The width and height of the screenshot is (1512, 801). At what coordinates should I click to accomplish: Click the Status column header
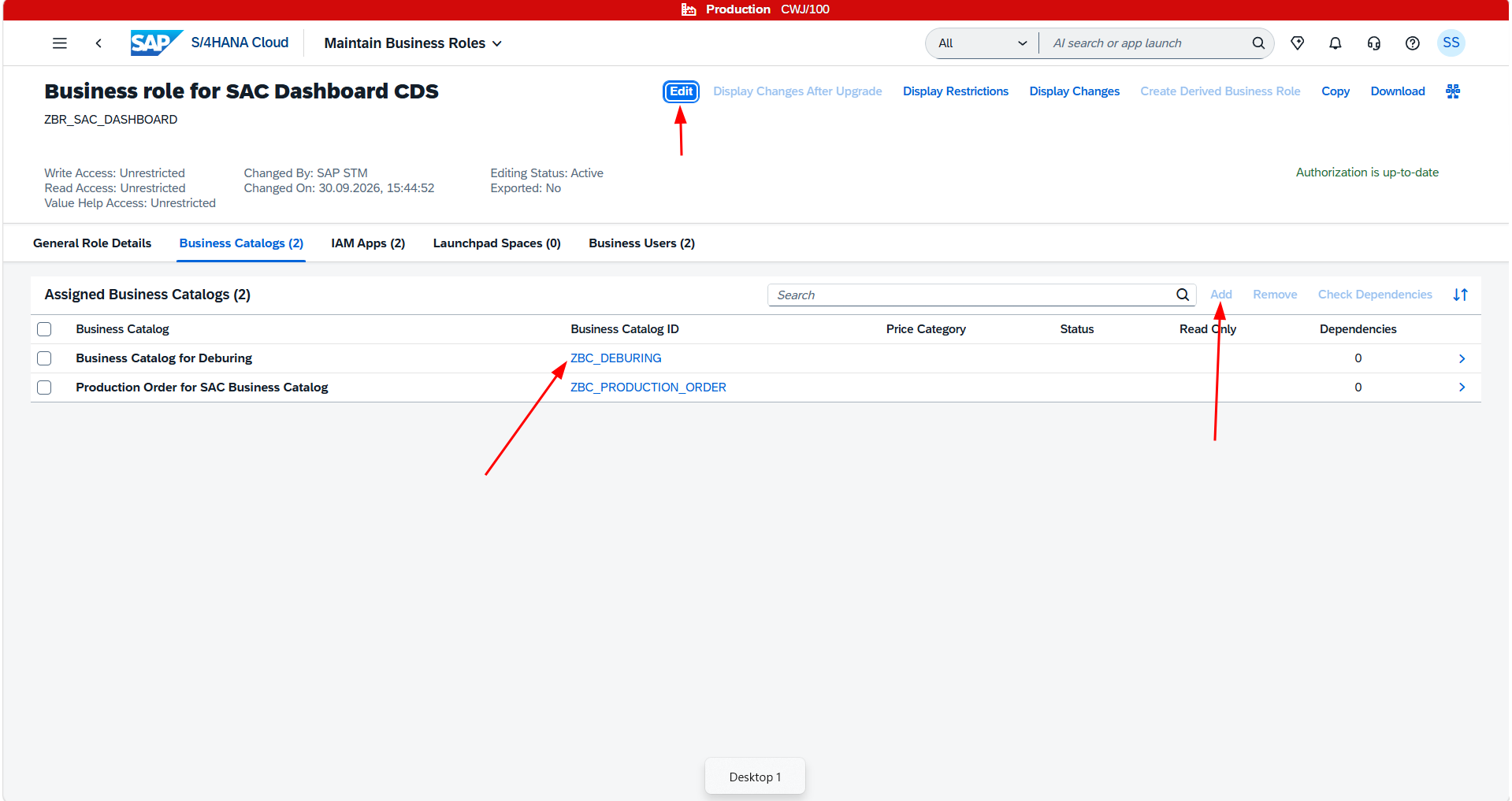pyautogui.click(x=1077, y=329)
